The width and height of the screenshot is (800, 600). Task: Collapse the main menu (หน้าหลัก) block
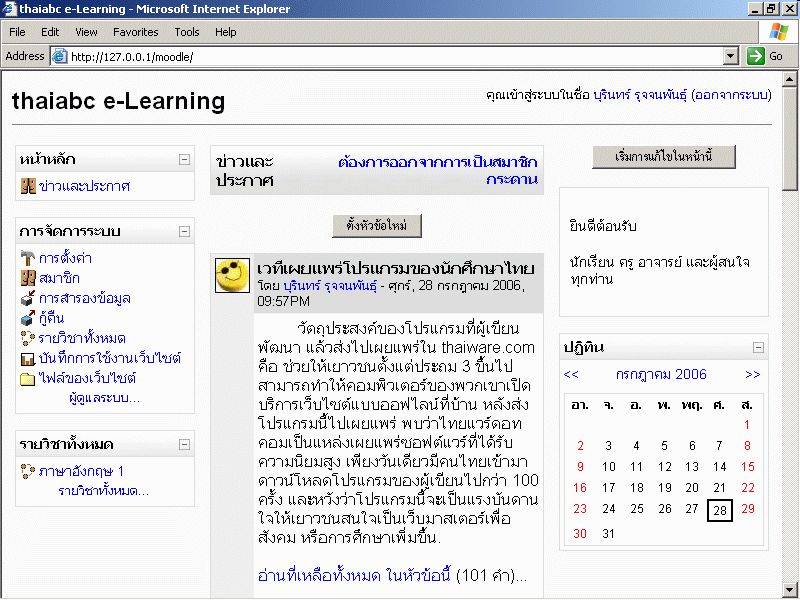184,160
